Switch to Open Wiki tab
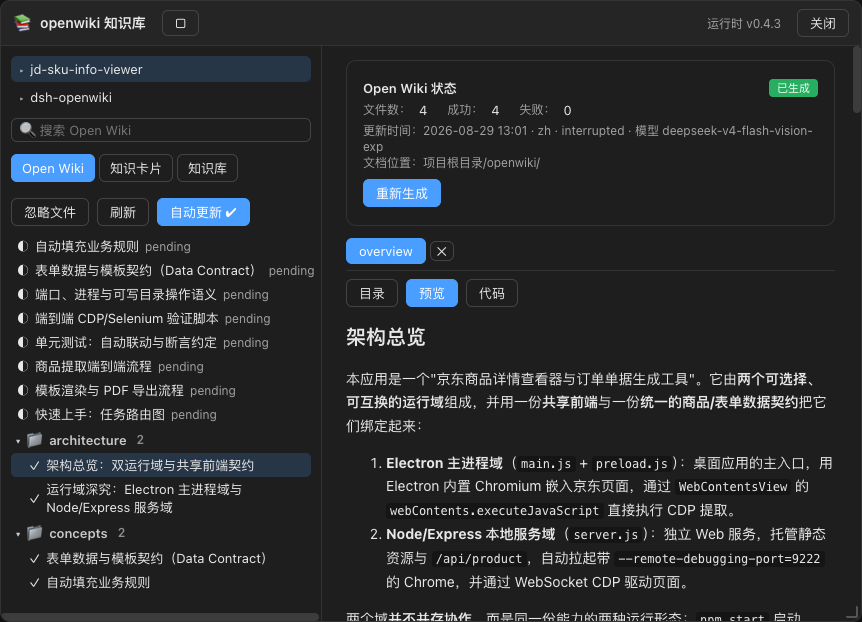The image size is (862, 622). (x=53, y=168)
